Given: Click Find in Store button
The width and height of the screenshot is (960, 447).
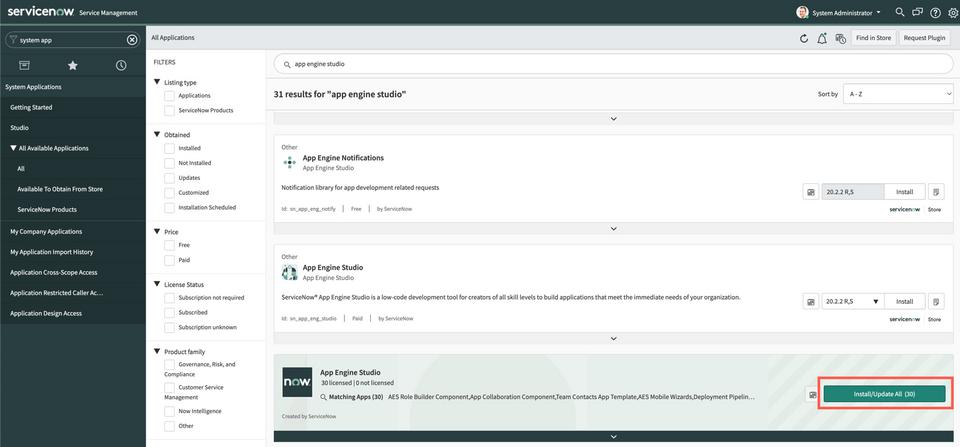Looking at the screenshot, I should (874, 38).
